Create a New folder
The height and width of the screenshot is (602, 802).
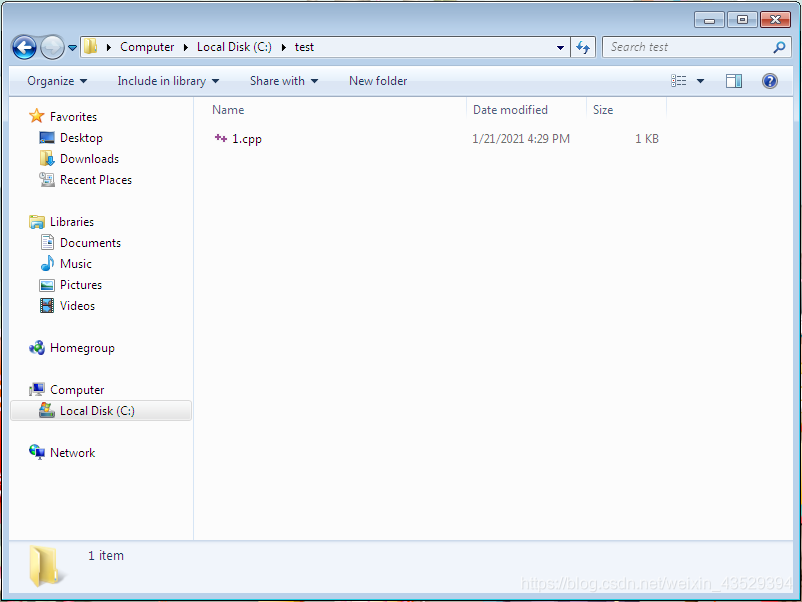tap(378, 81)
